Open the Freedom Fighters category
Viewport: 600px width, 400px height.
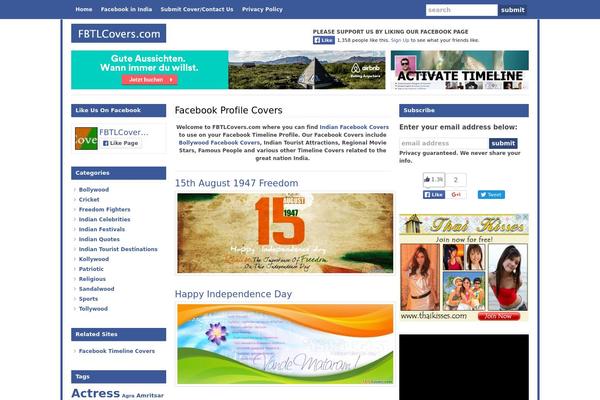[104, 210]
